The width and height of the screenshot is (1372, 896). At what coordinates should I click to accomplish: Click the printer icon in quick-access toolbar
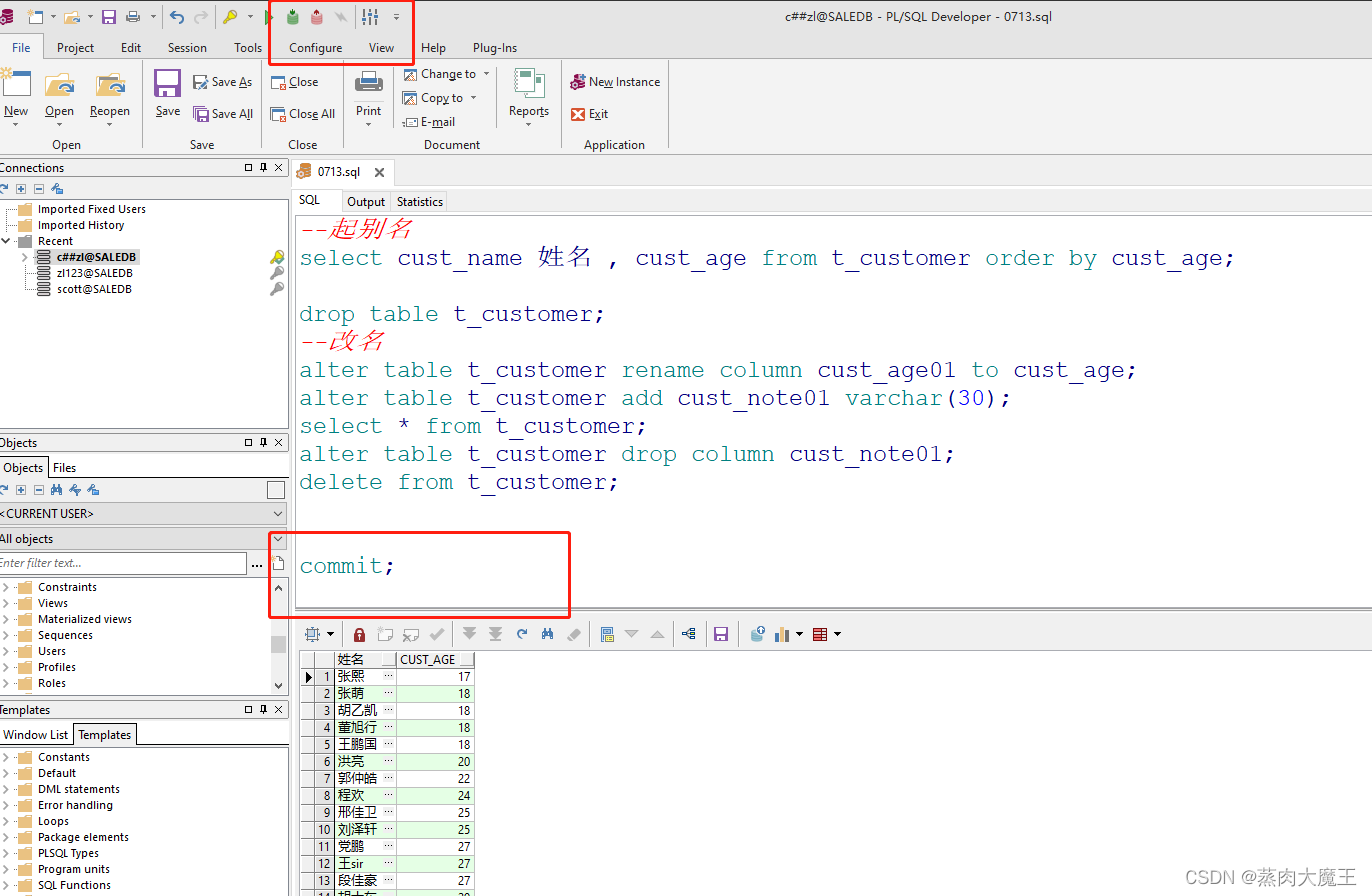click(x=133, y=17)
